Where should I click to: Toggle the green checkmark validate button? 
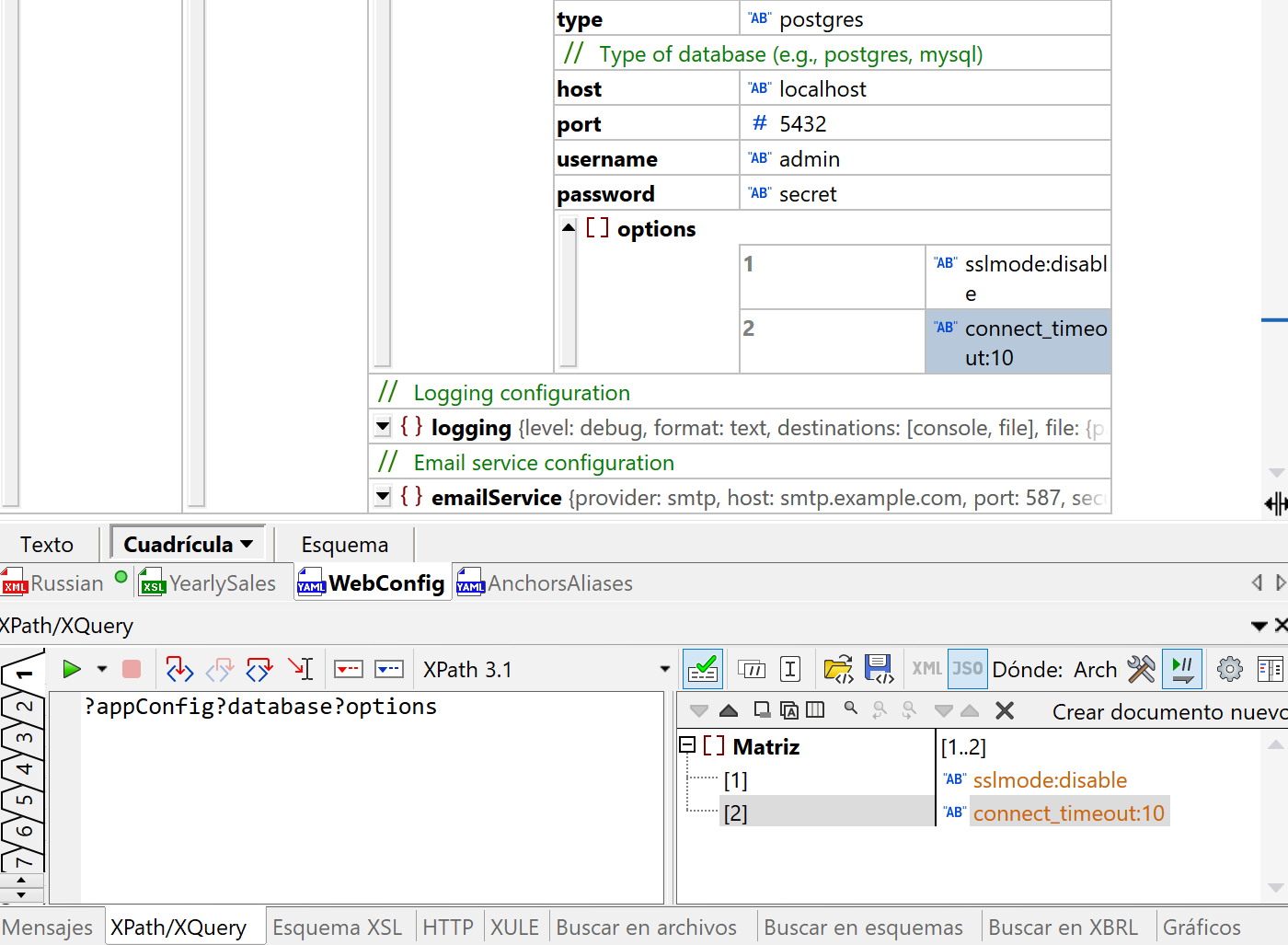(x=703, y=669)
